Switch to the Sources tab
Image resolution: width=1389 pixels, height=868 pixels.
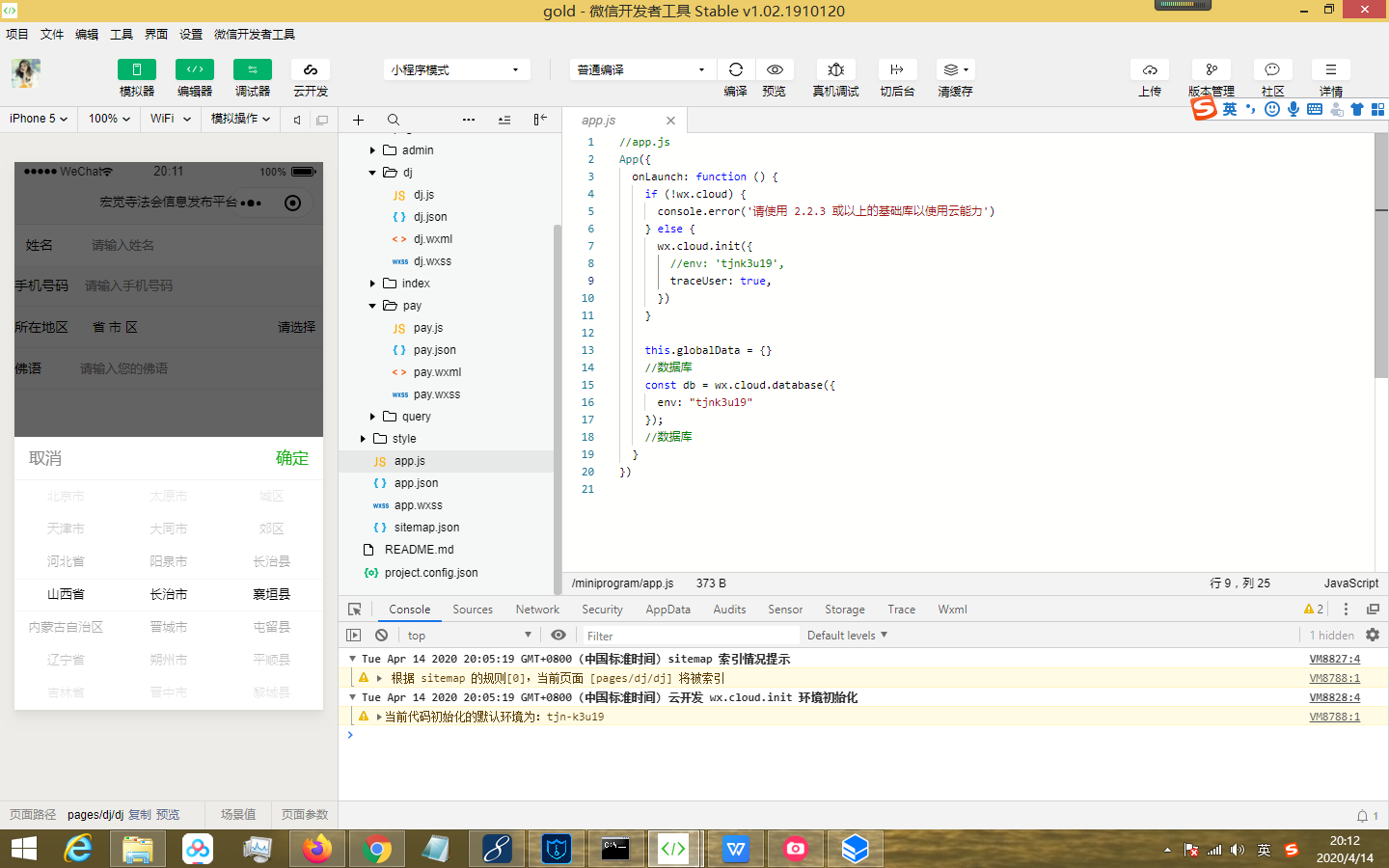[473, 610]
